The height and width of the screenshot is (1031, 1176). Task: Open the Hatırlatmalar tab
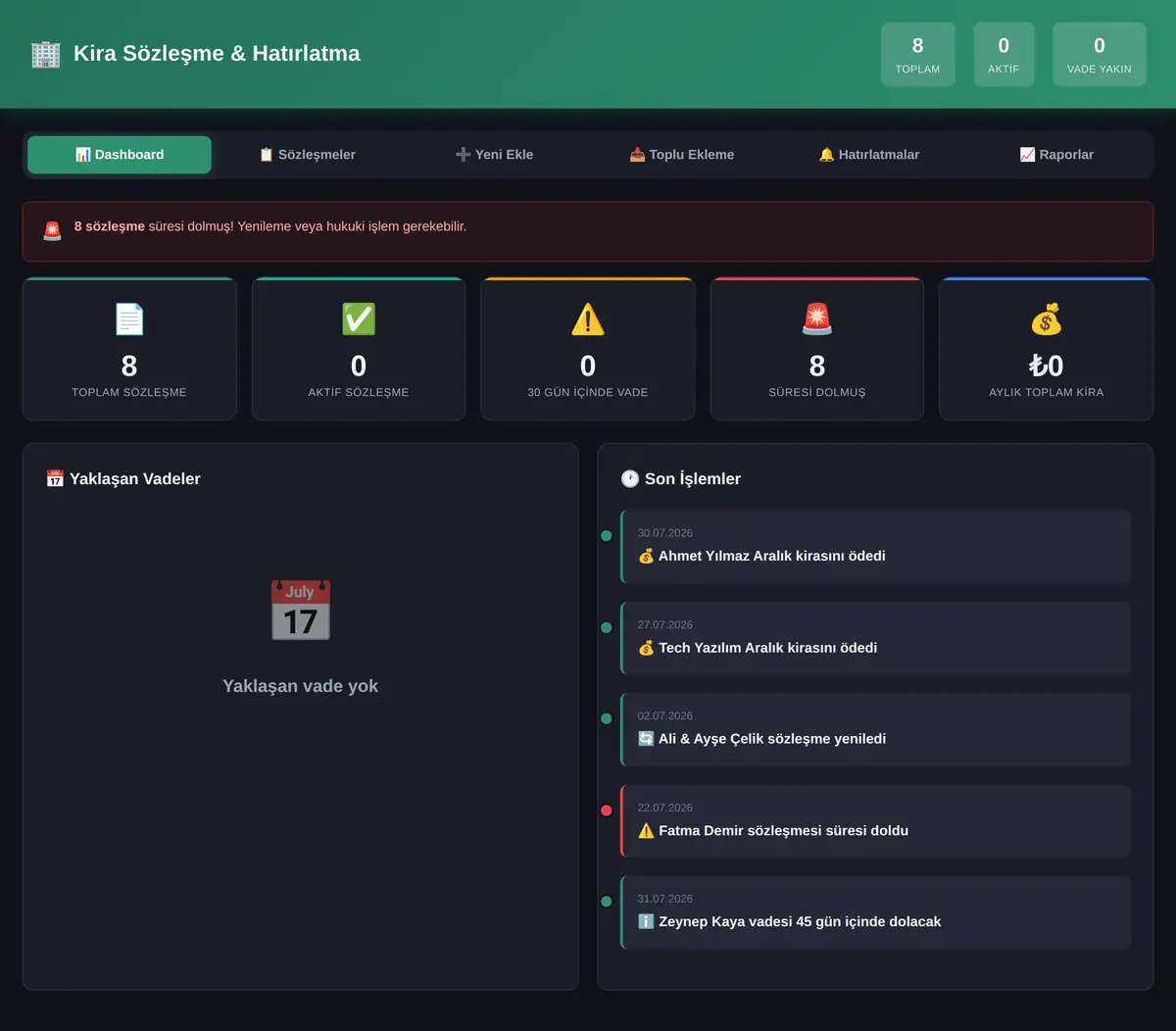(x=869, y=155)
